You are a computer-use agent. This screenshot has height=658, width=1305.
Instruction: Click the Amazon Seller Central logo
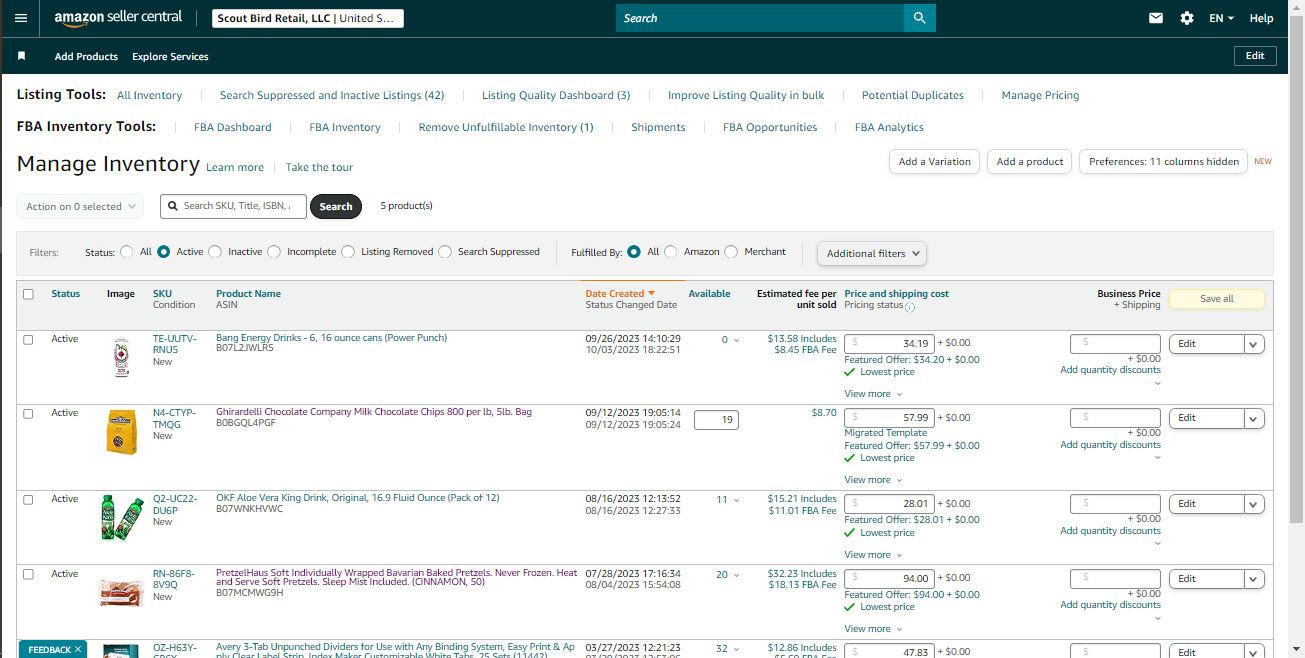point(118,18)
